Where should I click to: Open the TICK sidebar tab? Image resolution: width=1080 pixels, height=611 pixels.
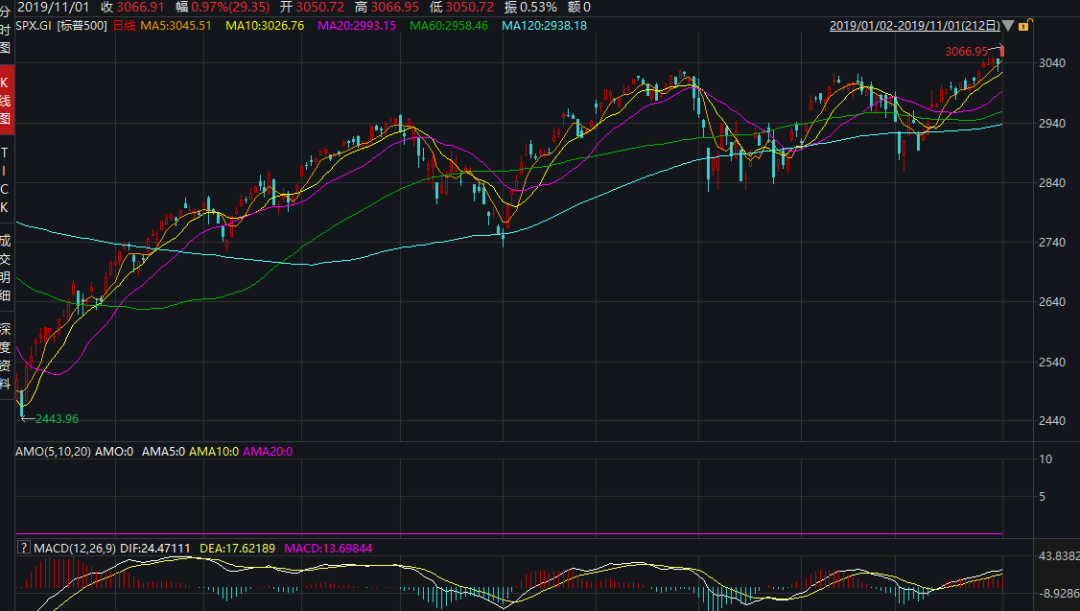pyautogui.click(x=6, y=179)
